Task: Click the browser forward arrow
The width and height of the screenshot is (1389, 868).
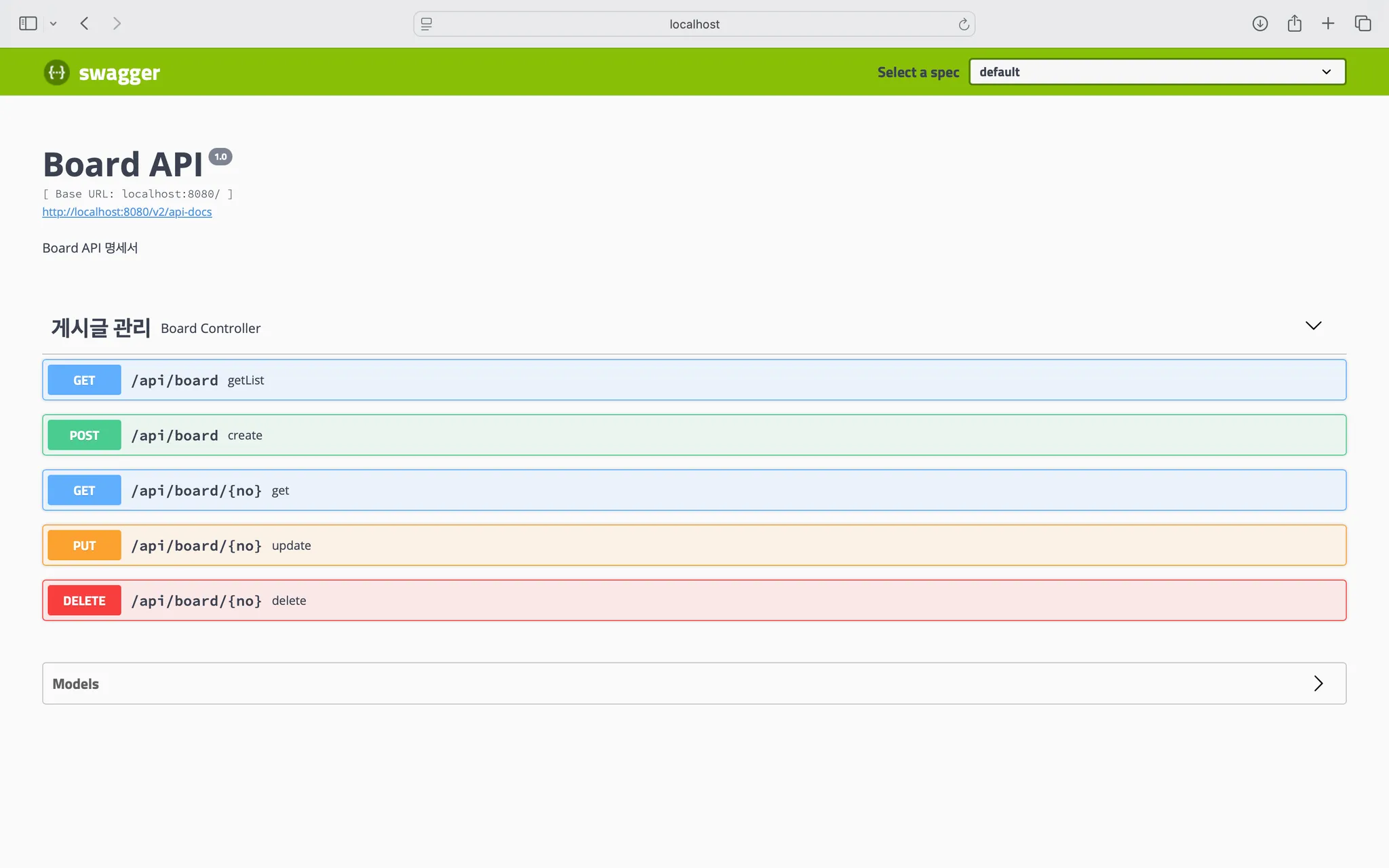Action: pyautogui.click(x=117, y=24)
